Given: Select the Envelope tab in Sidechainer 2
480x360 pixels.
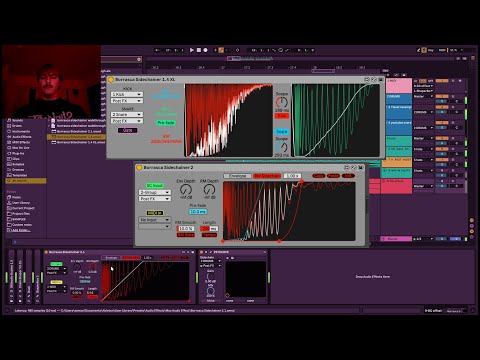Looking at the screenshot, I should pos(237,176).
